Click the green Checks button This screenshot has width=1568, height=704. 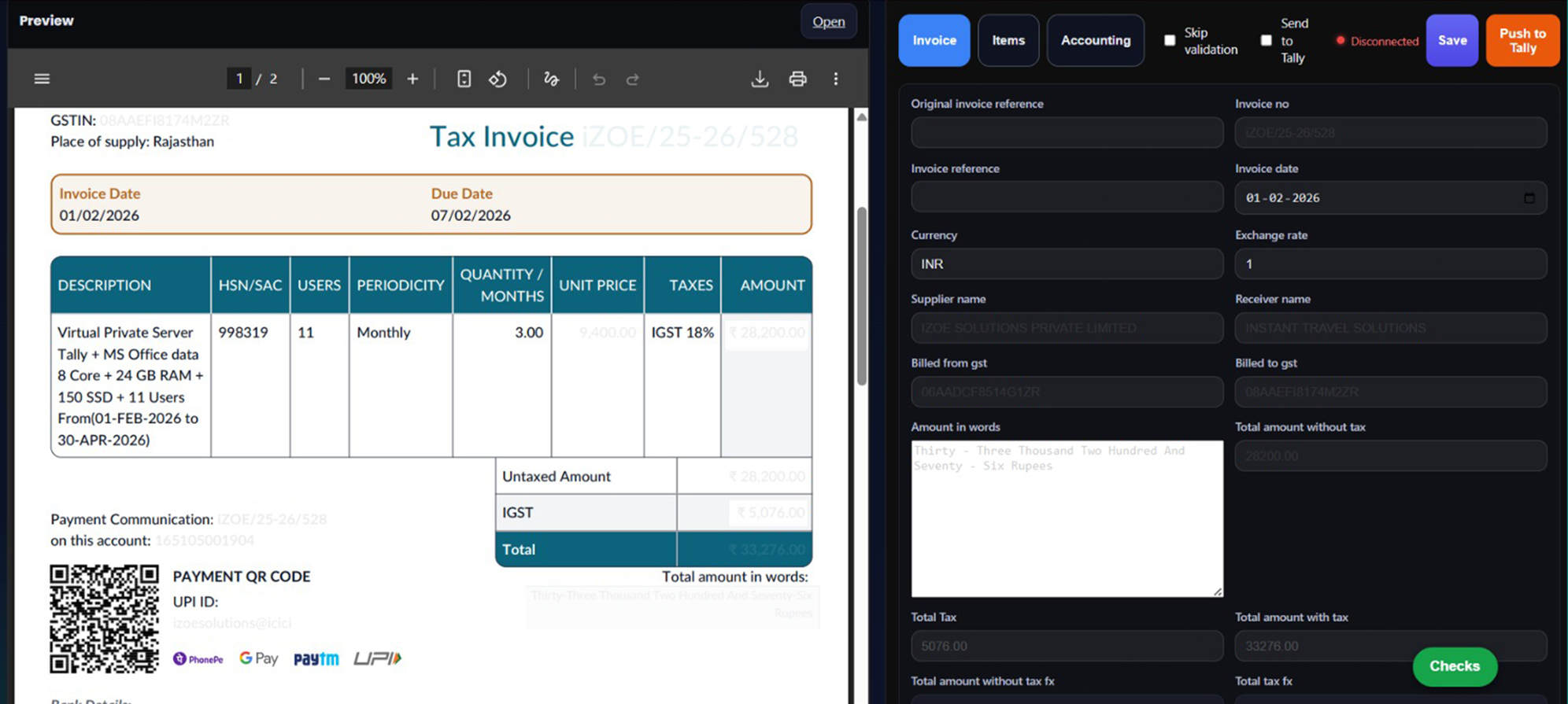(1455, 666)
